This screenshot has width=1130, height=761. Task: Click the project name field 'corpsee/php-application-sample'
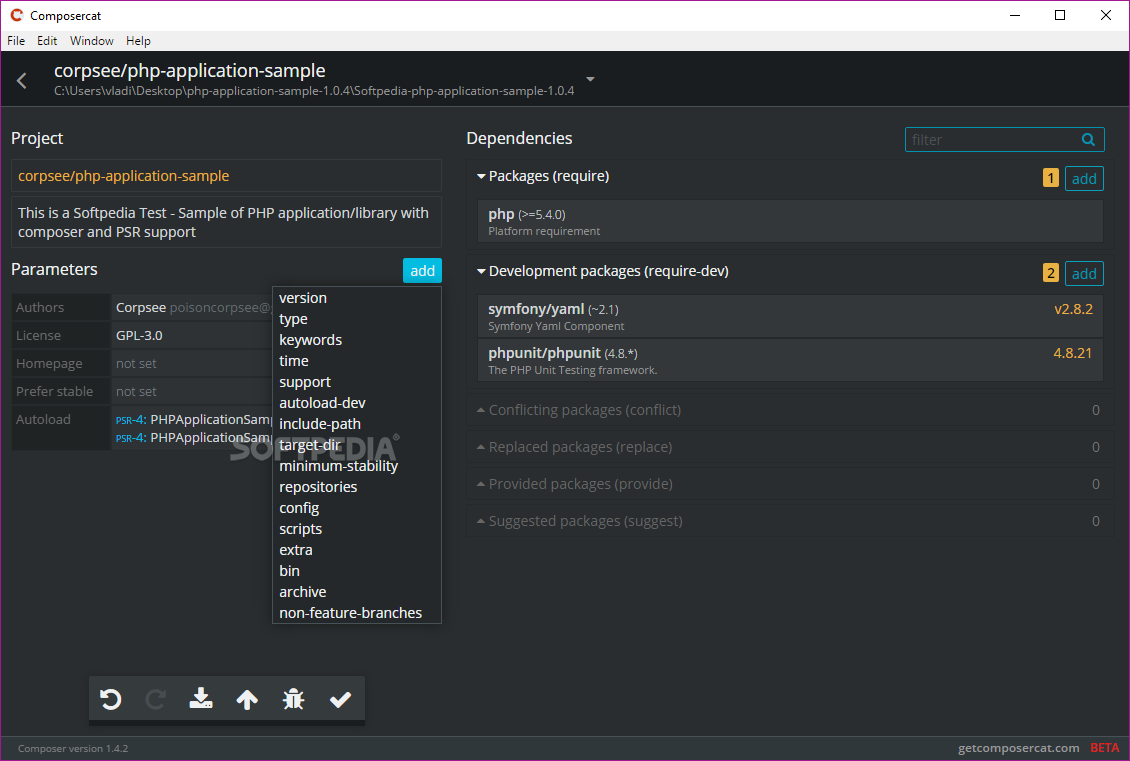pyautogui.click(x=226, y=176)
